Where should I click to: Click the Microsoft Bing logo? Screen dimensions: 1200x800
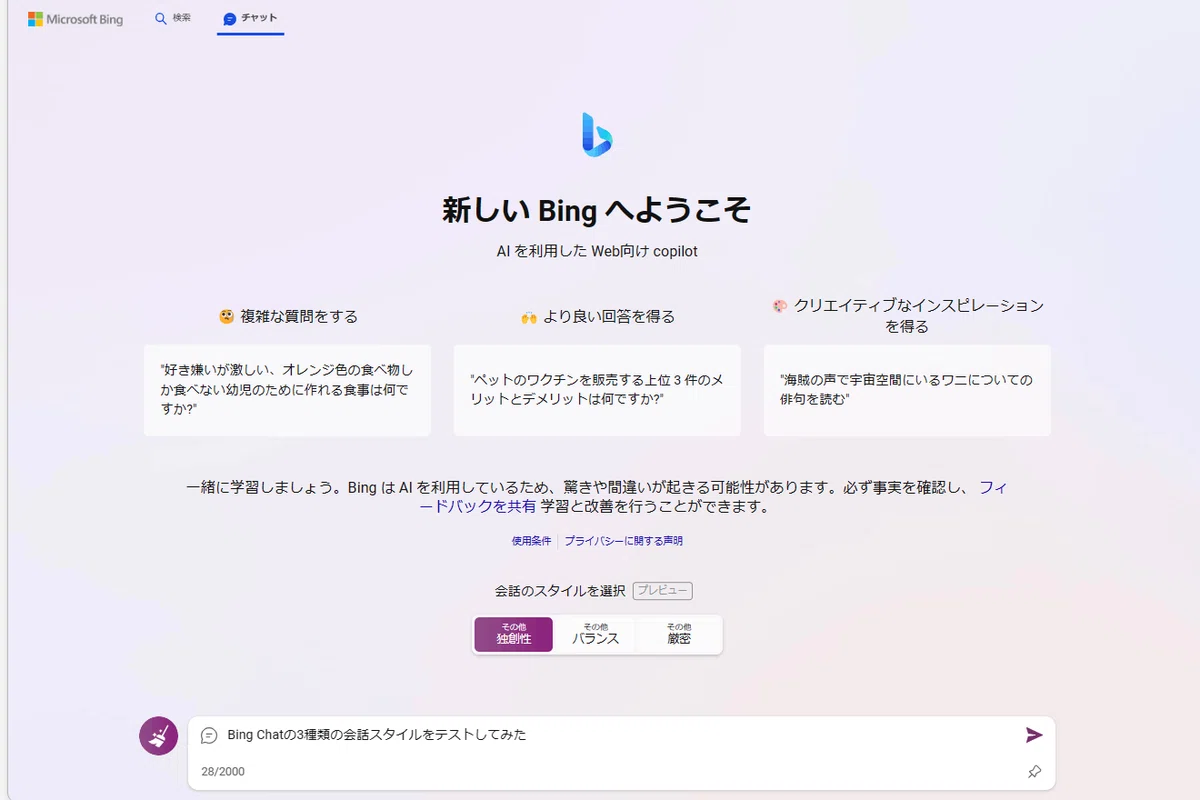(75, 19)
